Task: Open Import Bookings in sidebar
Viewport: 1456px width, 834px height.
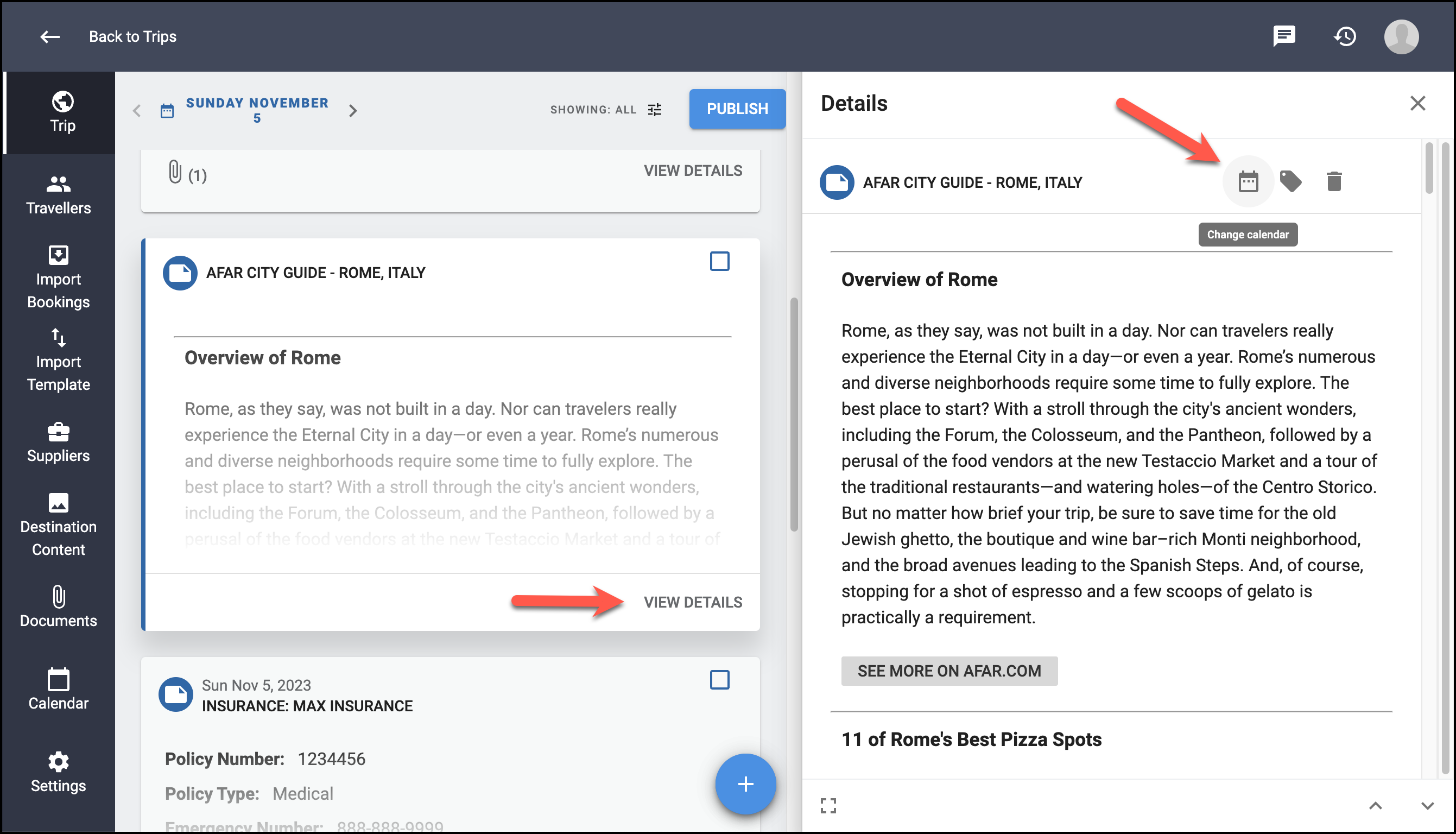Action: 59,277
